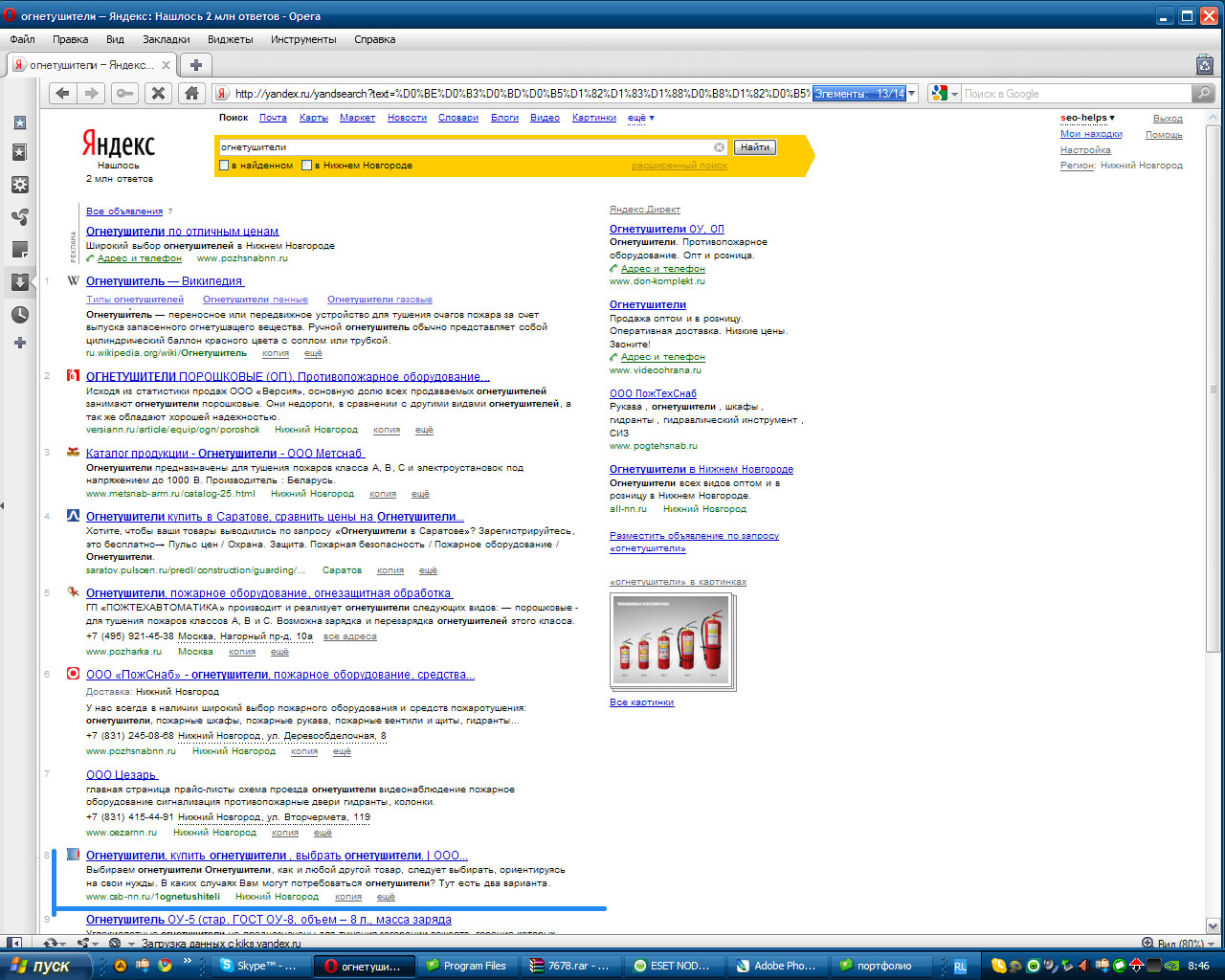Image resolution: width=1225 pixels, height=980 pixels.
Task: Open the address bar history dropdown arrow
Action: 912,93
